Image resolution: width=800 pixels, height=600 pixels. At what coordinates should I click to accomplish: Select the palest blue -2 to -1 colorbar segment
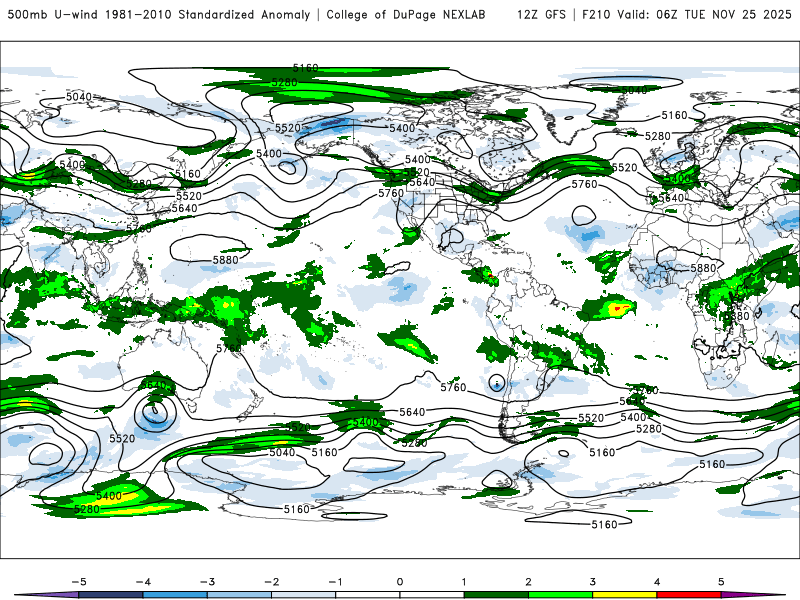[304, 595]
